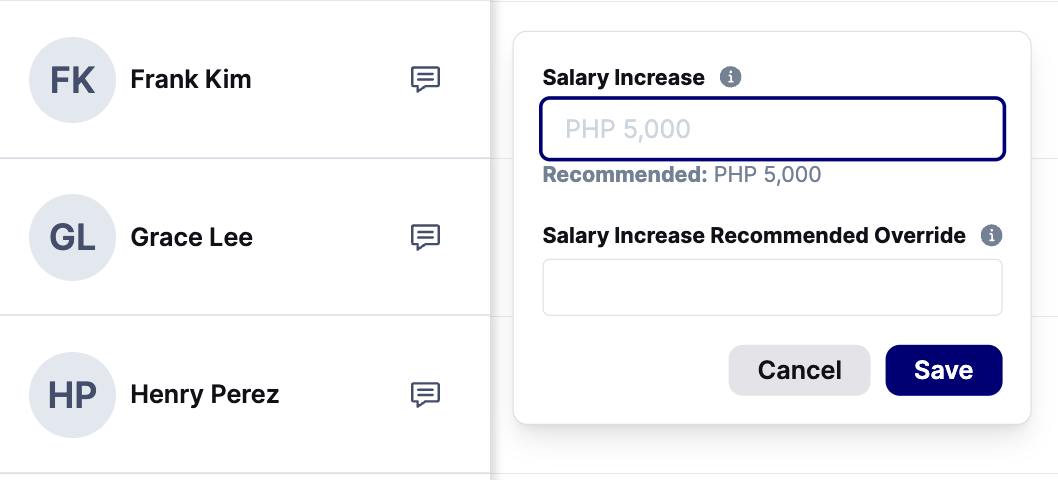The width and height of the screenshot is (1058, 480).
Task: Click the GL avatar circle
Action: click(x=72, y=237)
